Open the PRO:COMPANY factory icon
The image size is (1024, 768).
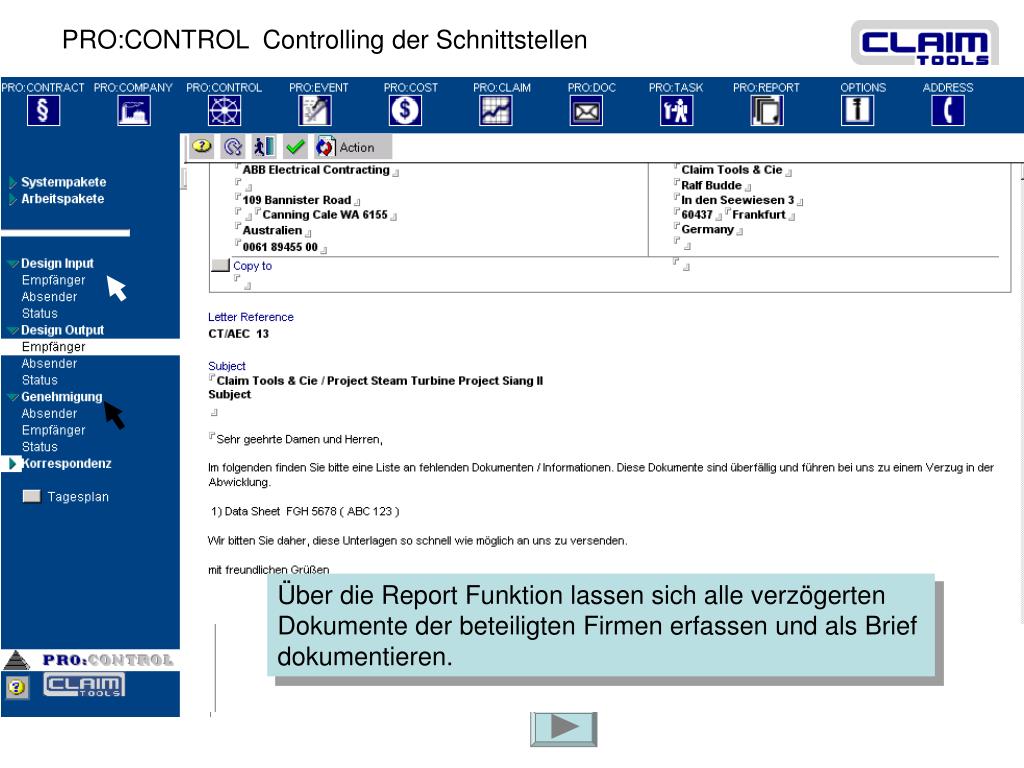134,110
